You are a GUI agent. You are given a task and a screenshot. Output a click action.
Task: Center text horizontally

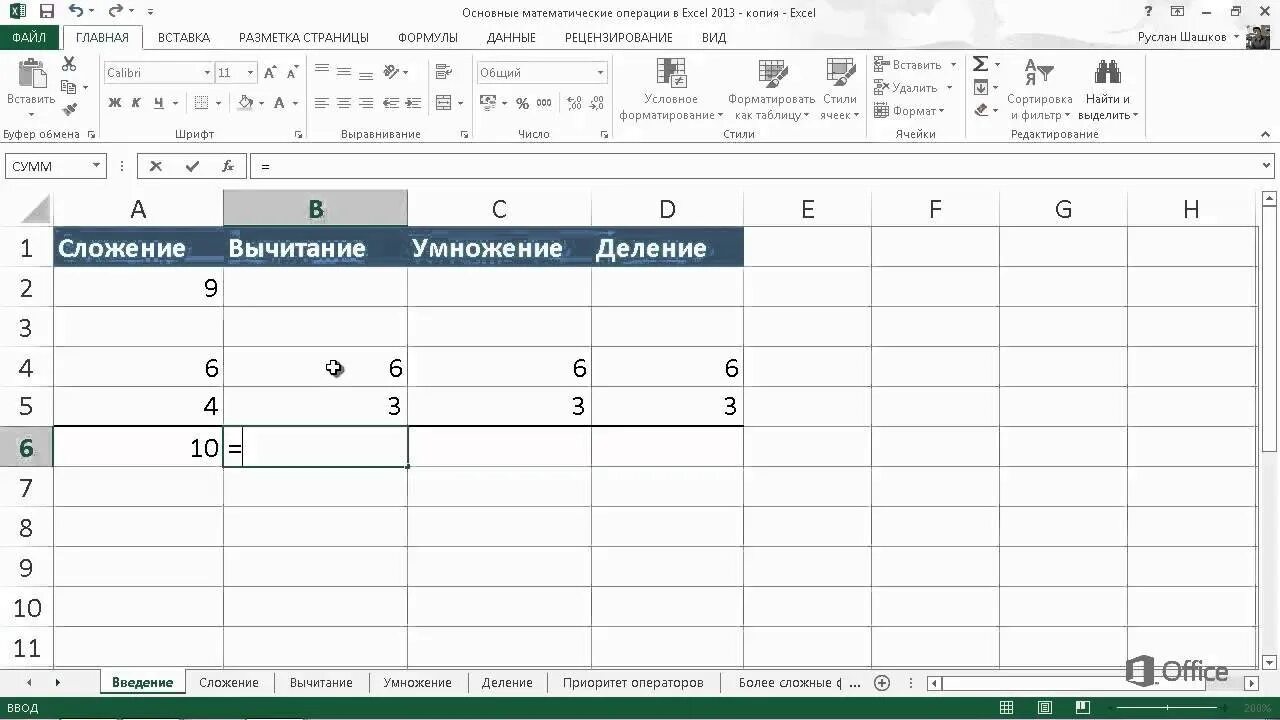click(344, 103)
